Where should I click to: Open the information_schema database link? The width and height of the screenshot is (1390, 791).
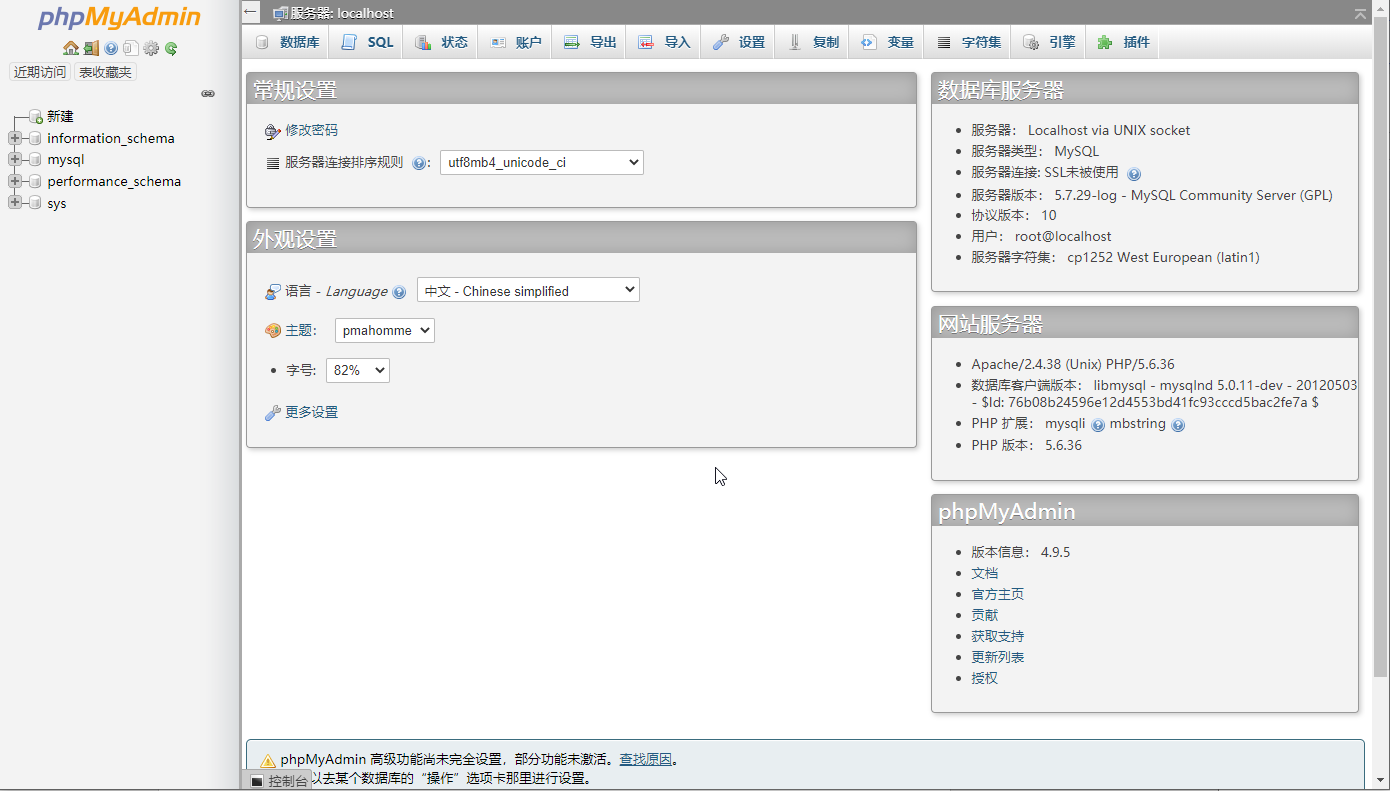(x=111, y=138)
